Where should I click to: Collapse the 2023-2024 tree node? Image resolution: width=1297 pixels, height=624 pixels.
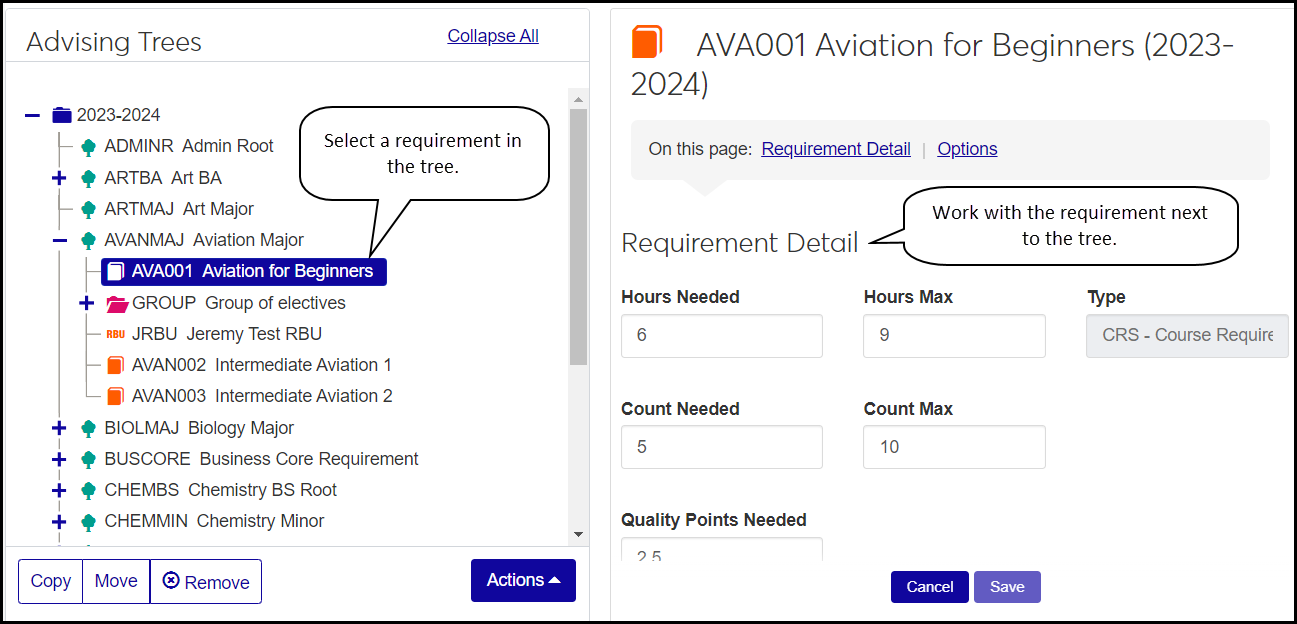pos(33,115)
